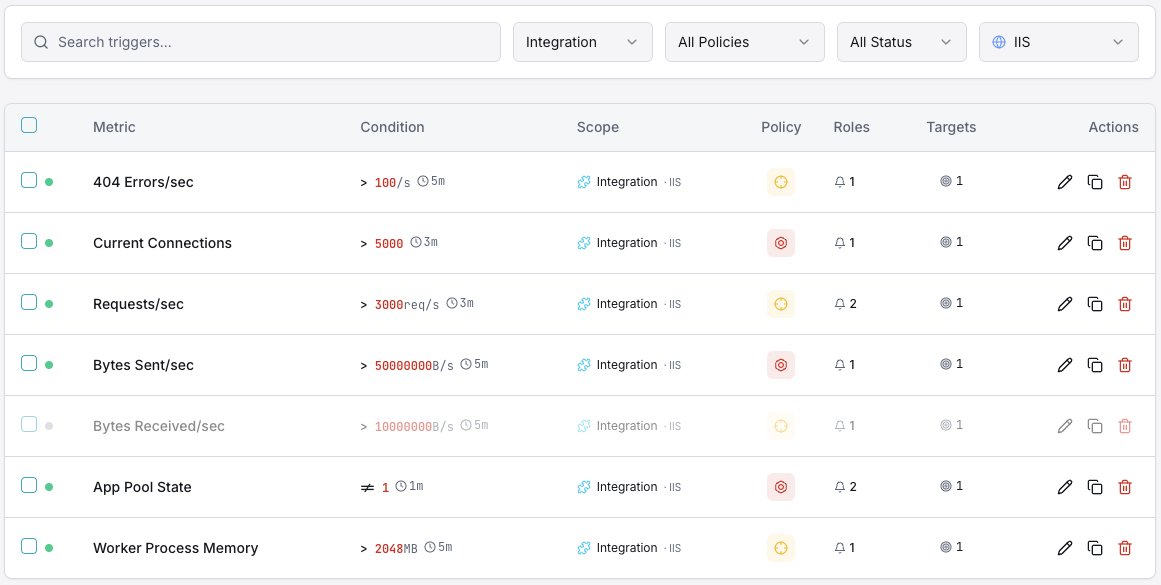
Task: Check the App Pool State row checkbox
Action: [29, 487]
